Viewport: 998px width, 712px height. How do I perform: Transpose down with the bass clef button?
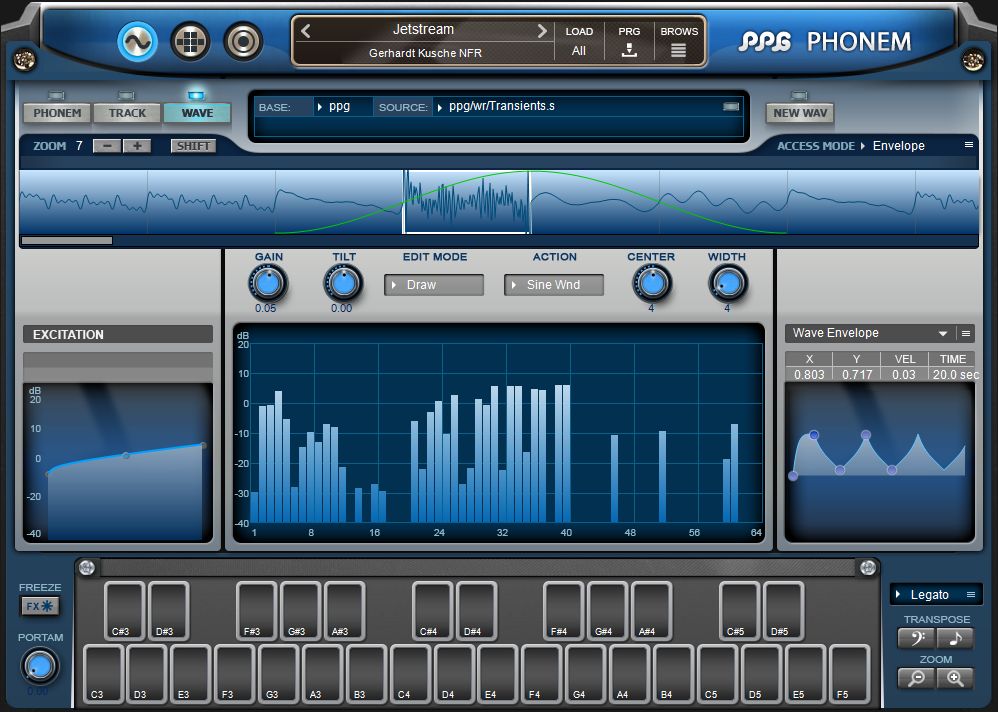pos(917,638)
